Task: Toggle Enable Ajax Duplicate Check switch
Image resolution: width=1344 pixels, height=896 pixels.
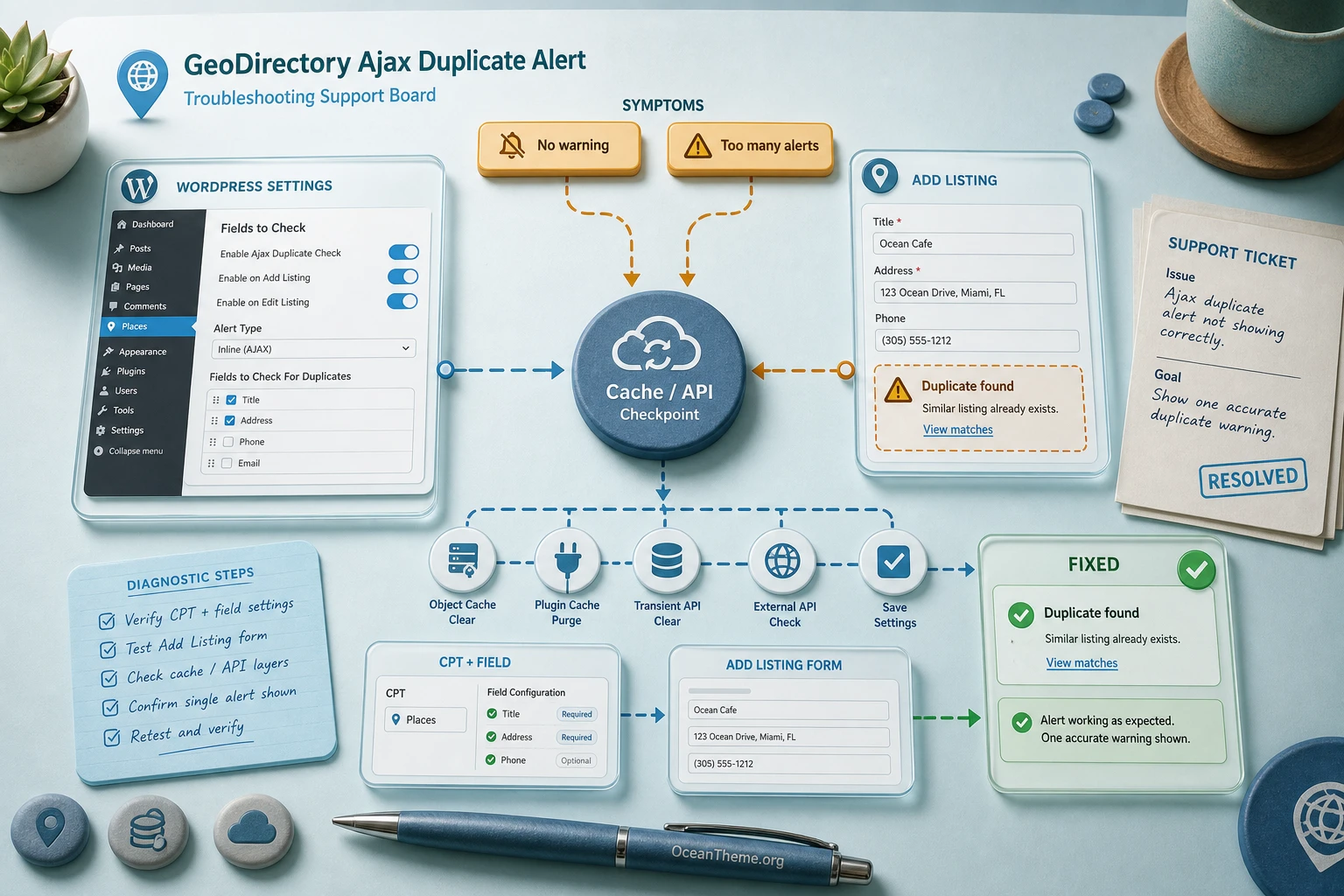Action: pos(403,252)
